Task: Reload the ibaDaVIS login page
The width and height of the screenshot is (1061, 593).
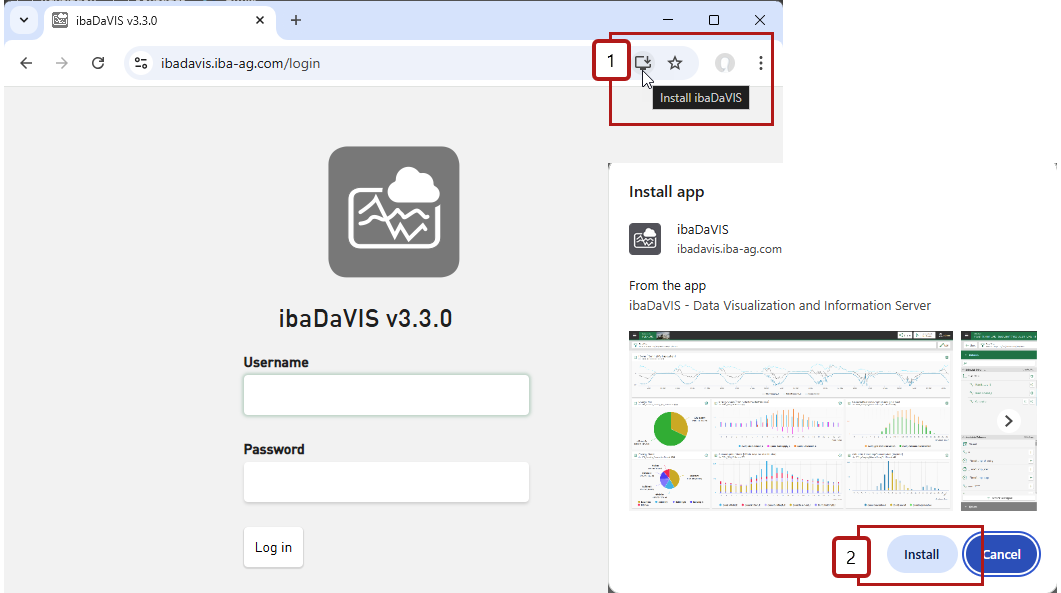Action: click(x=98, y=63)
